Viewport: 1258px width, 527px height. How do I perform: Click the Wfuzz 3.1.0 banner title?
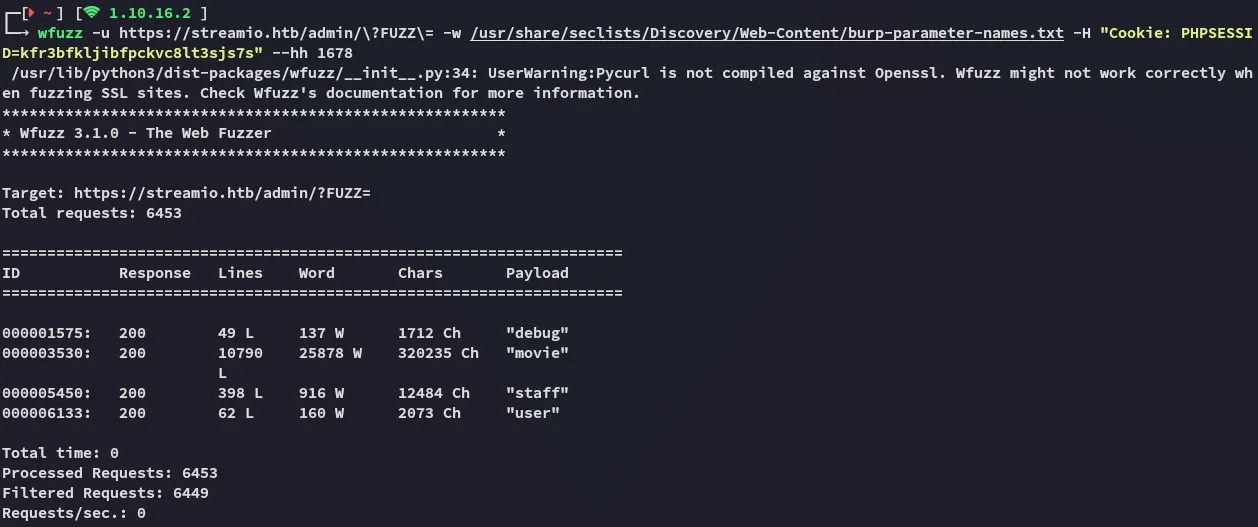145,133
